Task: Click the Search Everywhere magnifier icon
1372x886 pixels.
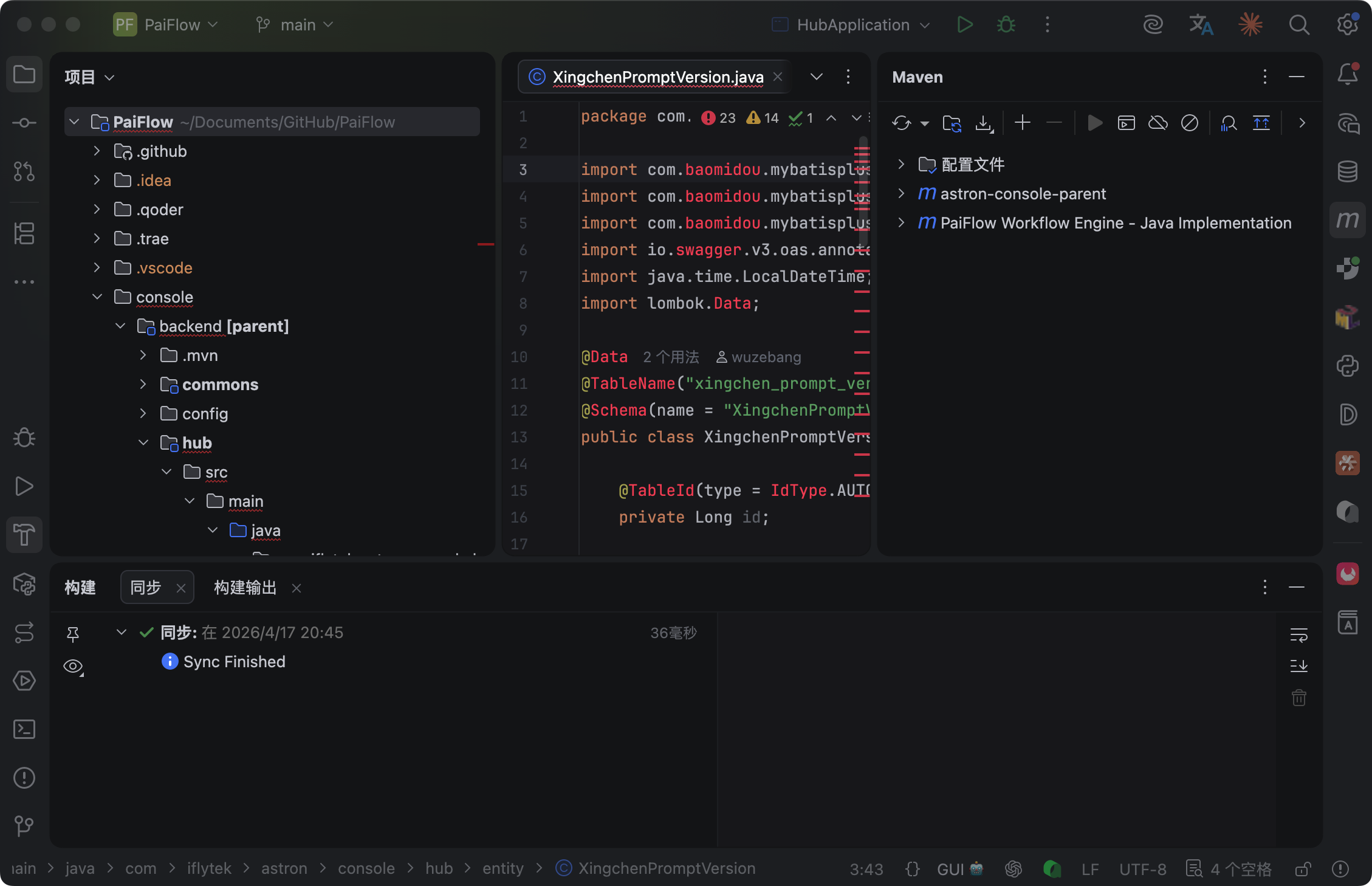Action: click(1299, 25)
